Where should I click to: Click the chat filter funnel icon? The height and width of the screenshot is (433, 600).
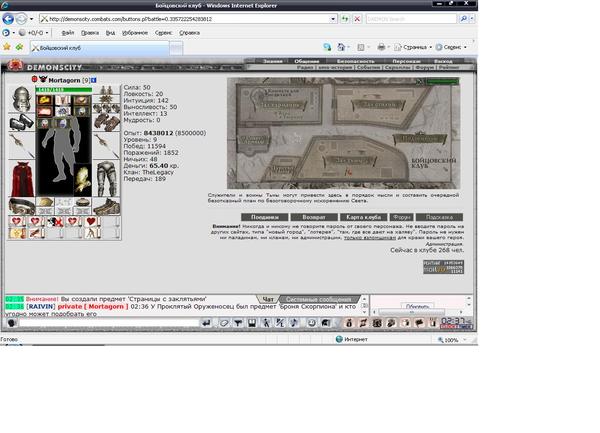238,323
